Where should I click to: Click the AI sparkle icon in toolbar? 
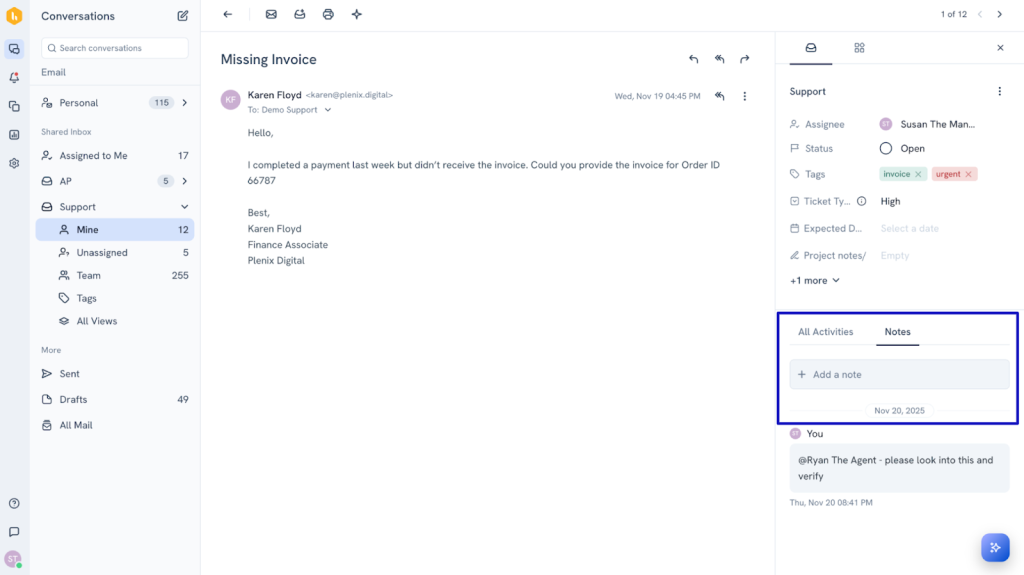pos(357,14)
